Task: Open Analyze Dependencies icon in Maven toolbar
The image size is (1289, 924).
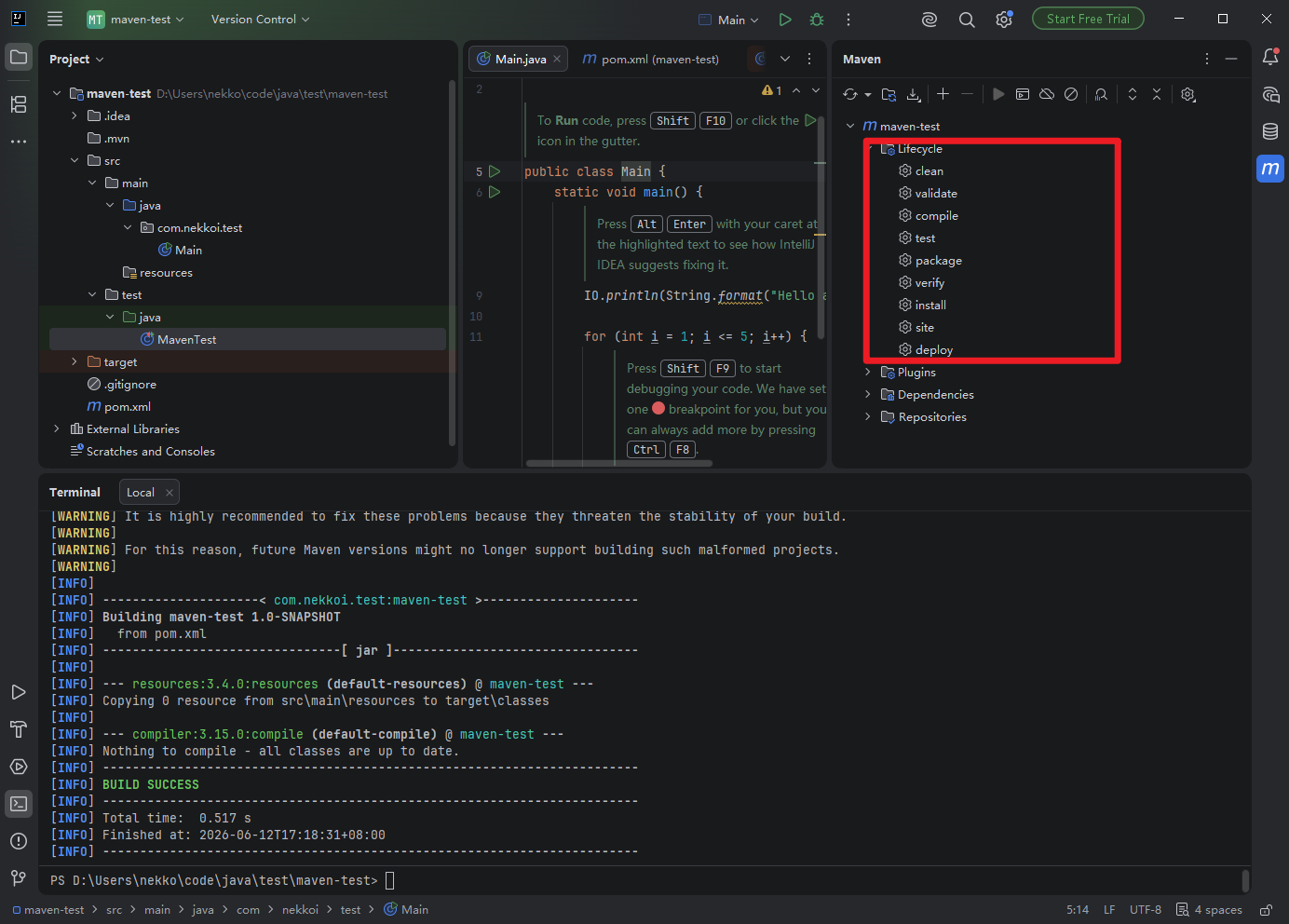Action: [1101, 94]
